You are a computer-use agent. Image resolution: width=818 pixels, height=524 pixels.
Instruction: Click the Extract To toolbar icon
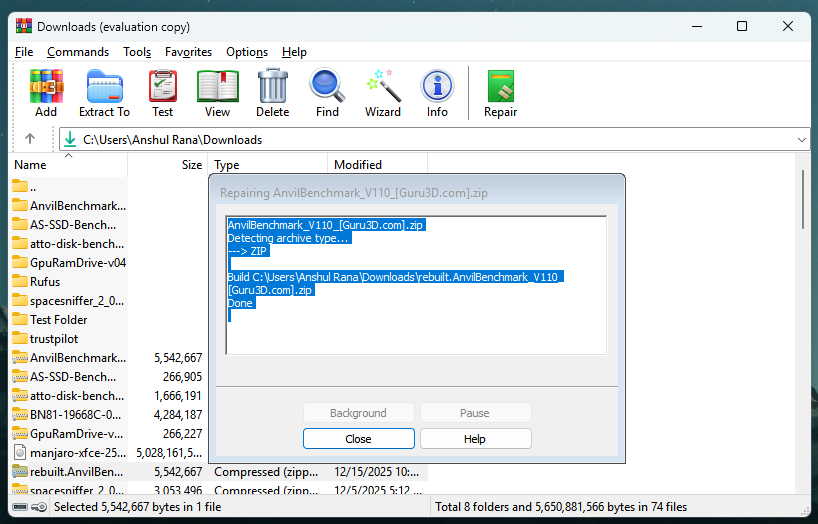104,86
